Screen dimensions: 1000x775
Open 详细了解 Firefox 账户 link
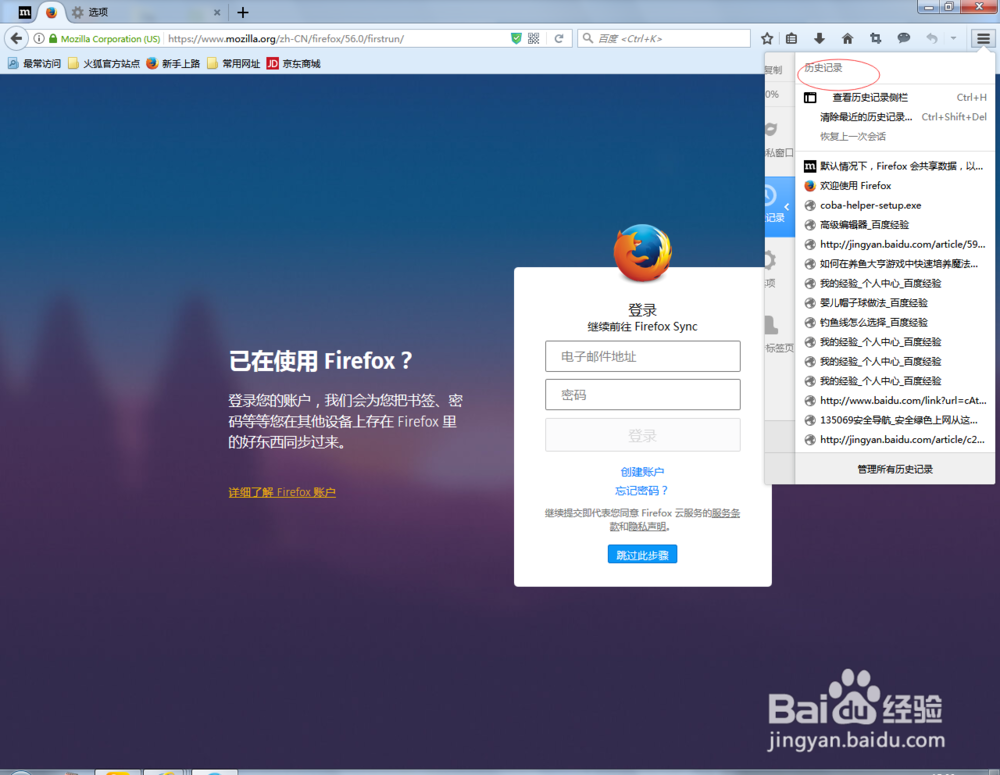pos(282,492)
